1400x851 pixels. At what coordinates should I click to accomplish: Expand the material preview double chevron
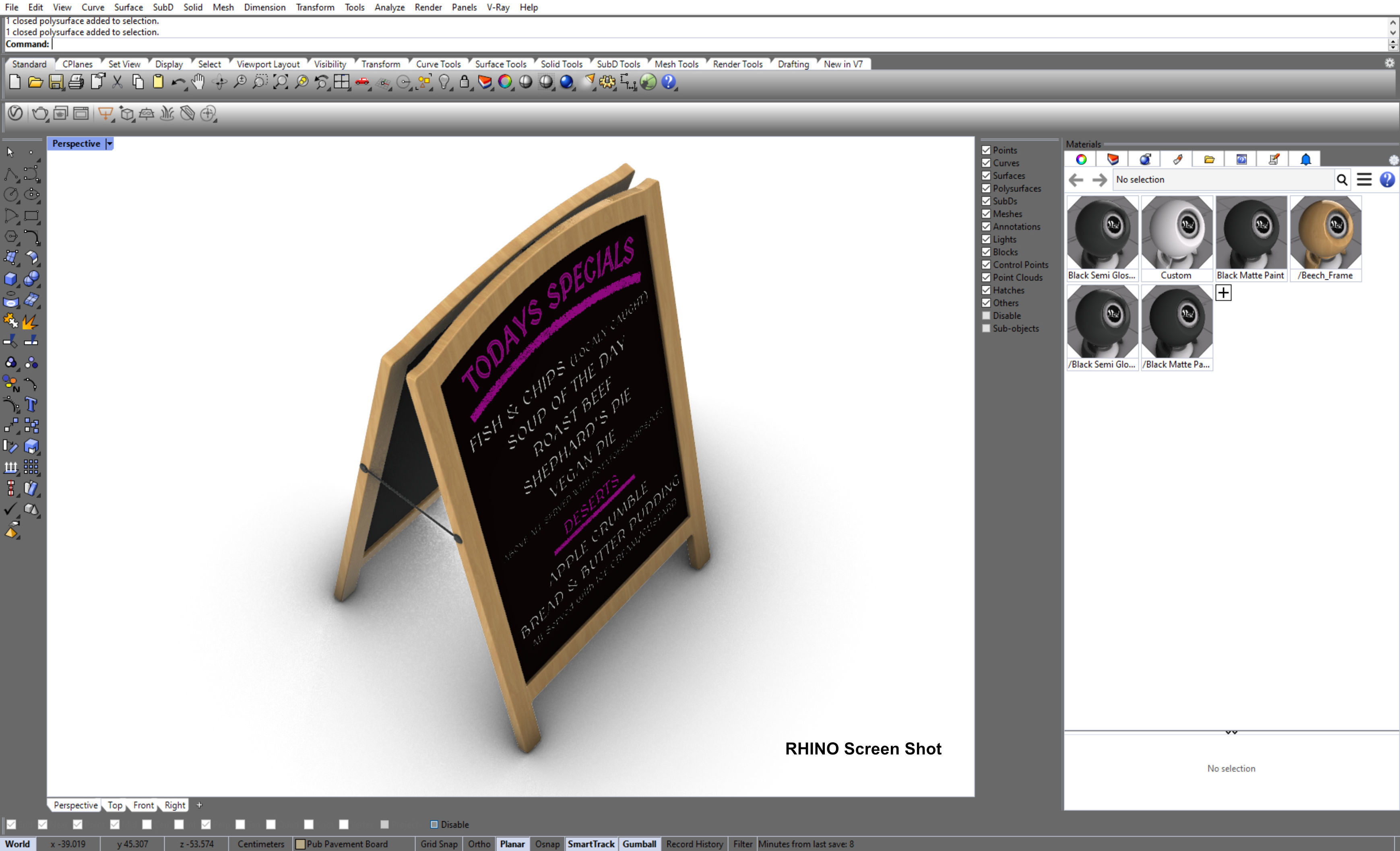1231,732
